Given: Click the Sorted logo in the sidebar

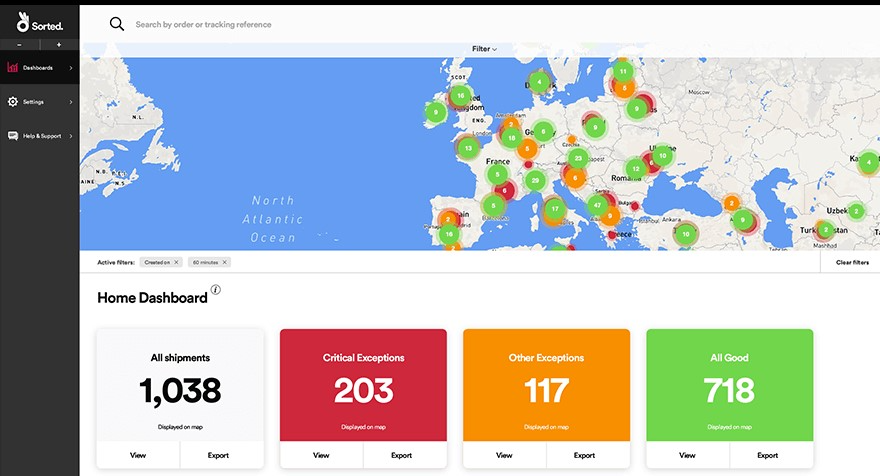Looking at the screenshot, I should [x=39, y=22].
